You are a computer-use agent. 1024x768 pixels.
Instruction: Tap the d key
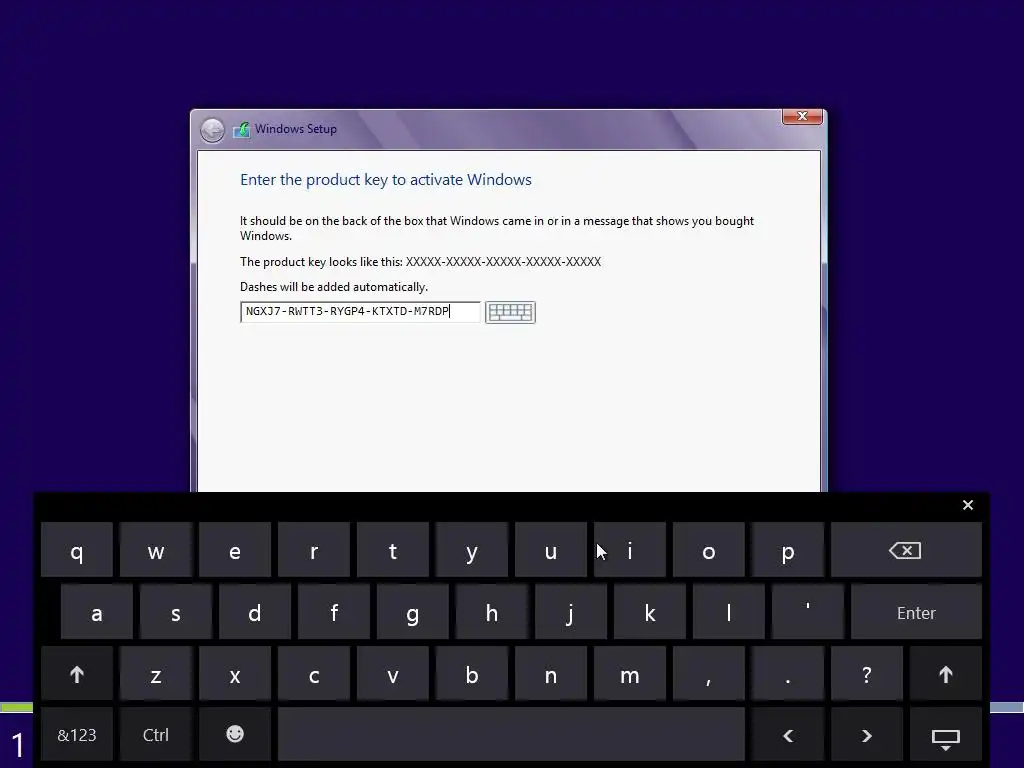coord(255,612)
